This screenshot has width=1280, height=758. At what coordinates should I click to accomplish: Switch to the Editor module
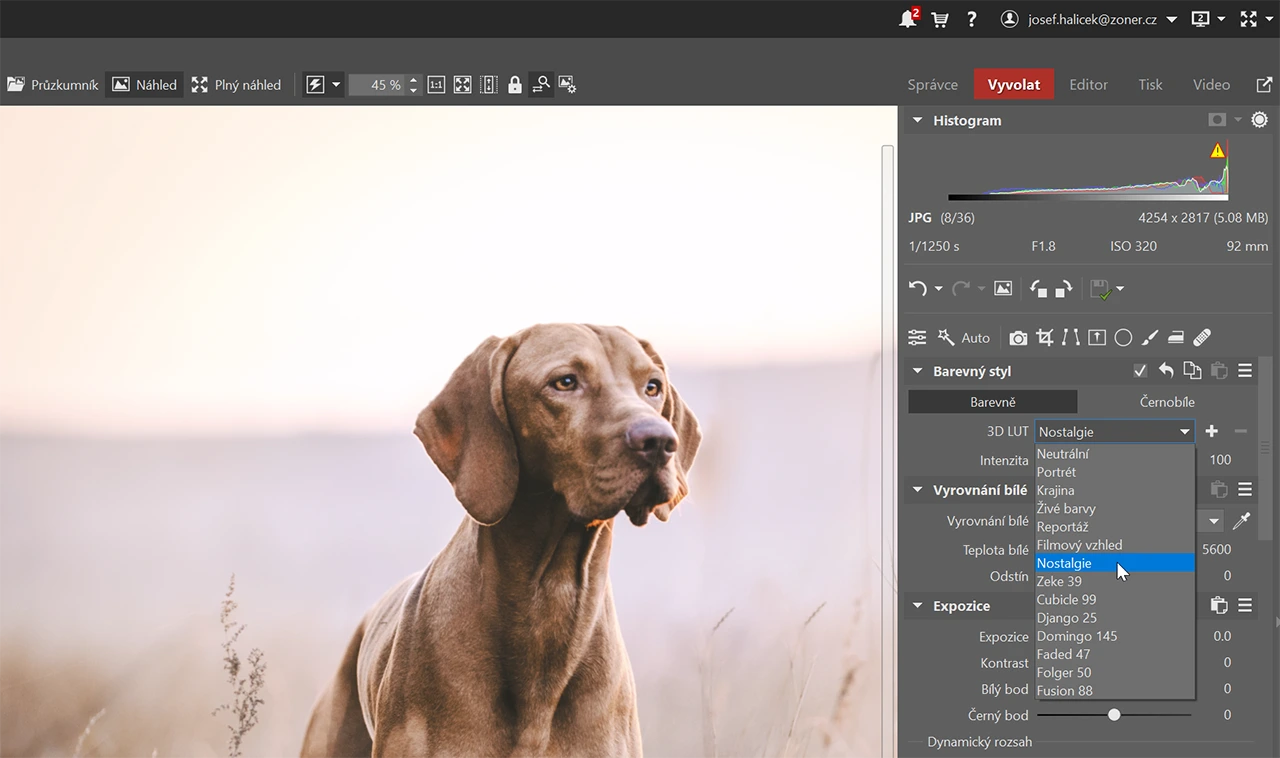[x=1088, y=85]
